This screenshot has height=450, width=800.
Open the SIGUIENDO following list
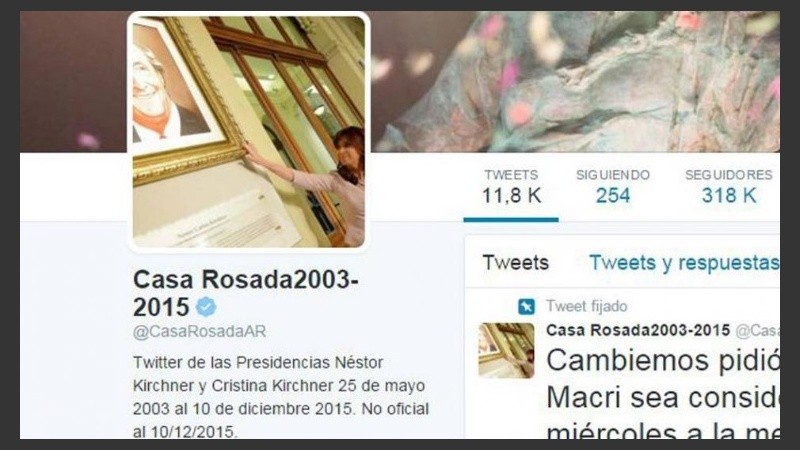tap(613, 187)
